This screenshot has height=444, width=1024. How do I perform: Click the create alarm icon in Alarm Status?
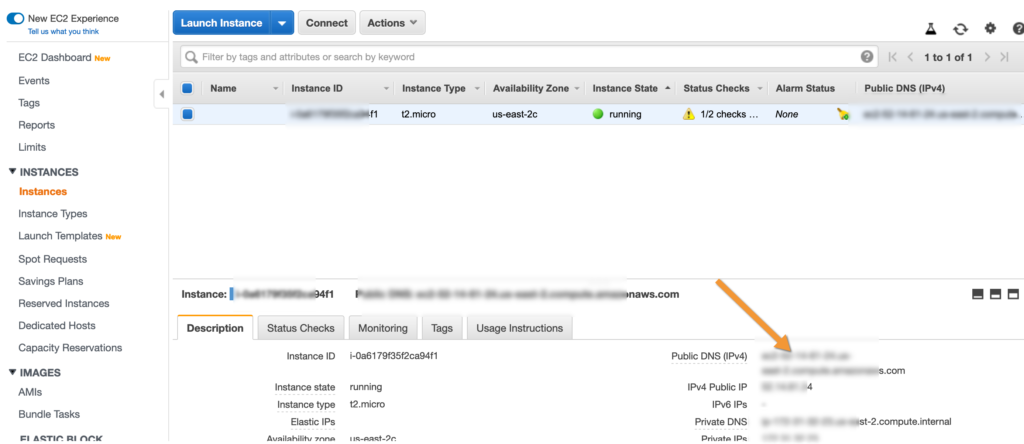coord(844,114)
